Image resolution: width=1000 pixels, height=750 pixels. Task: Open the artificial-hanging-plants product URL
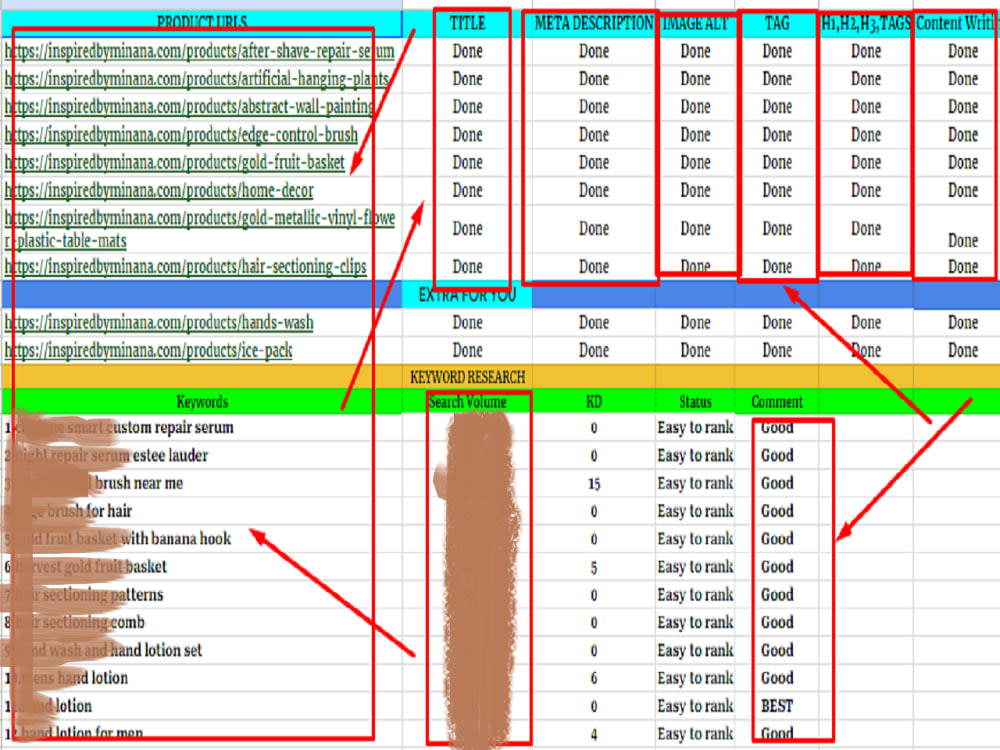[196, 79]
